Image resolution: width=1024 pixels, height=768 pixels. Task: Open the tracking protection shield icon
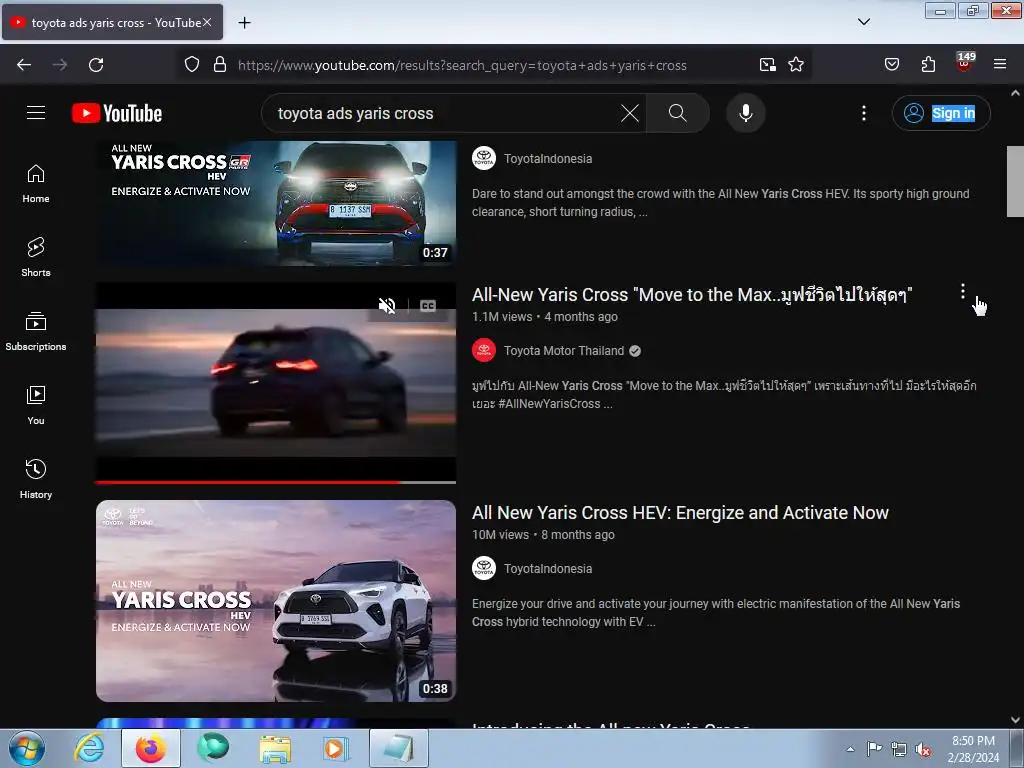click(x=191, y=65)
